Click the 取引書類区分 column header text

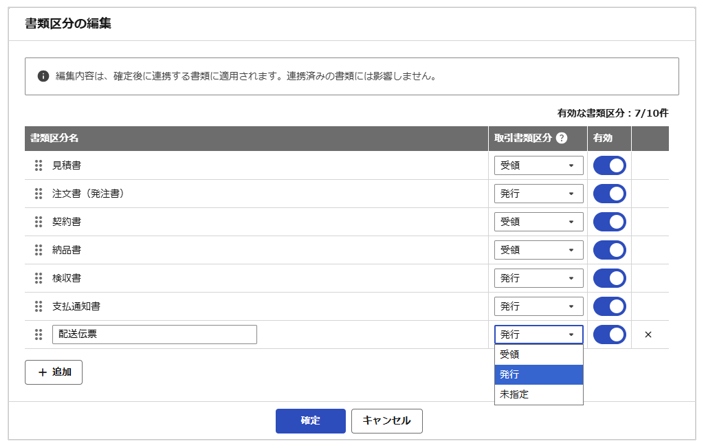(x=523, y=138)
